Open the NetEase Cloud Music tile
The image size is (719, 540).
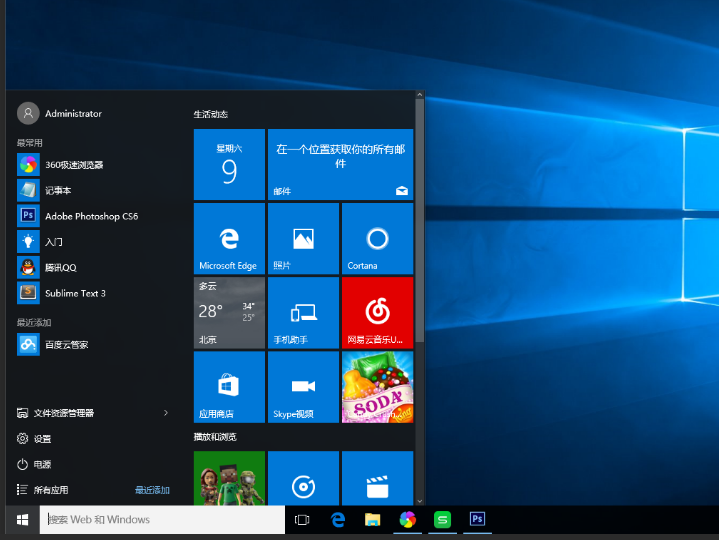click(x=377, y=313)
